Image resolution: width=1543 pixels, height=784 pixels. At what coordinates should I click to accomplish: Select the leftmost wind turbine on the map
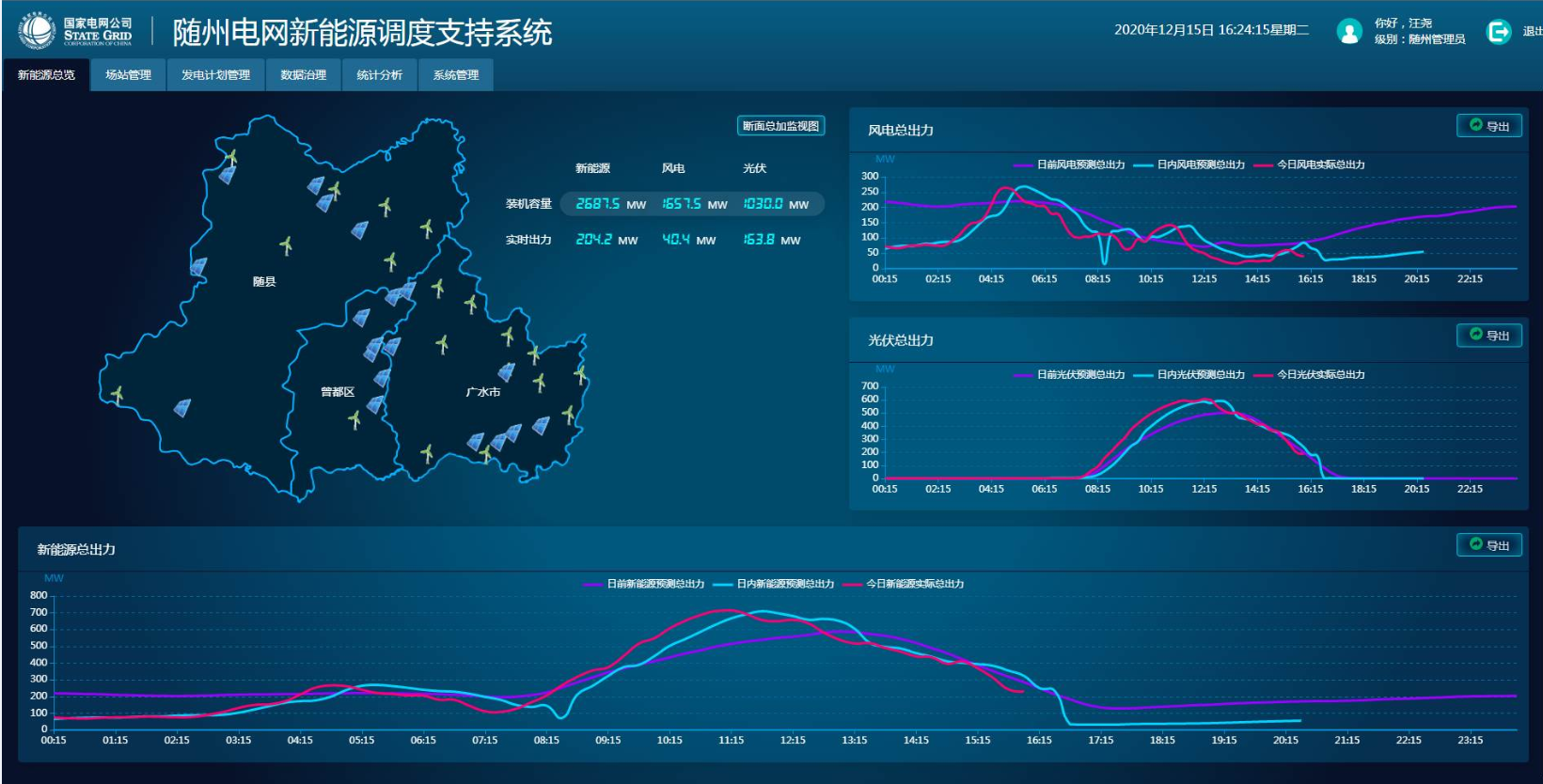point(117,395)
